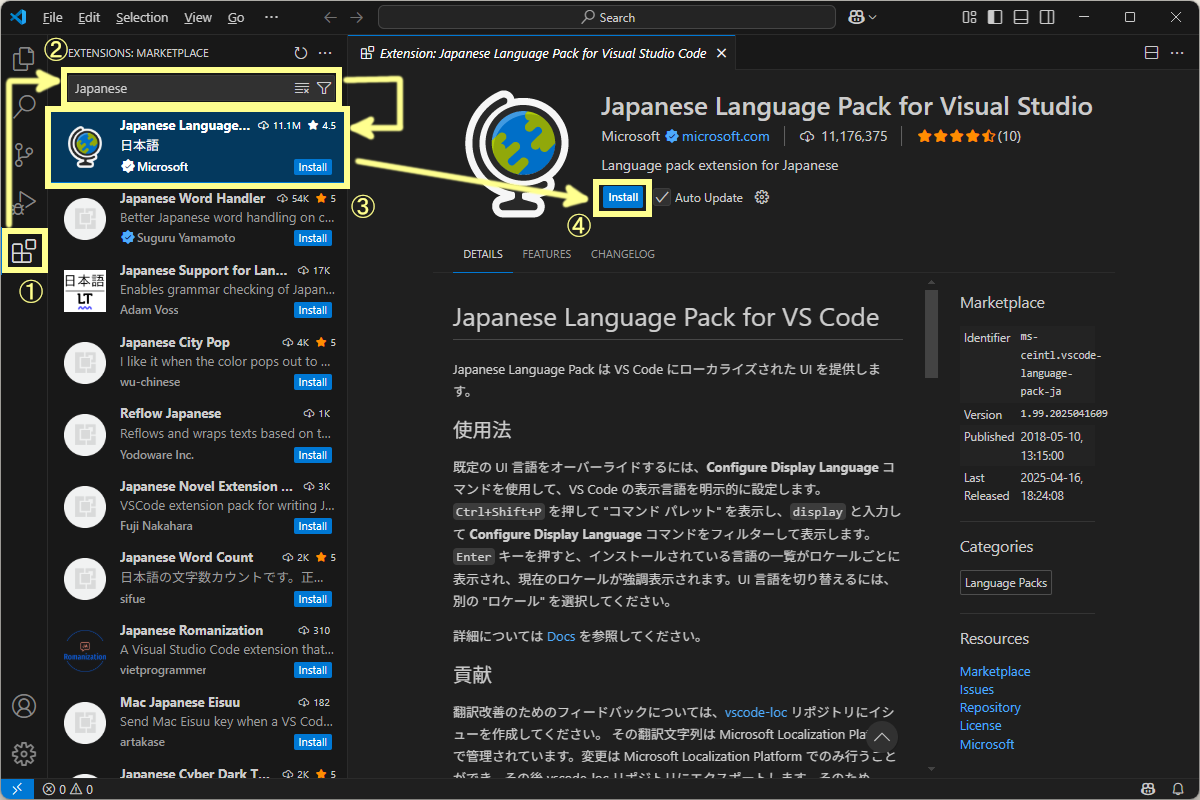Open the Selection menu
Viewport: 1200px width, 800px height.
pyautogui.click(x=142, y=16)
